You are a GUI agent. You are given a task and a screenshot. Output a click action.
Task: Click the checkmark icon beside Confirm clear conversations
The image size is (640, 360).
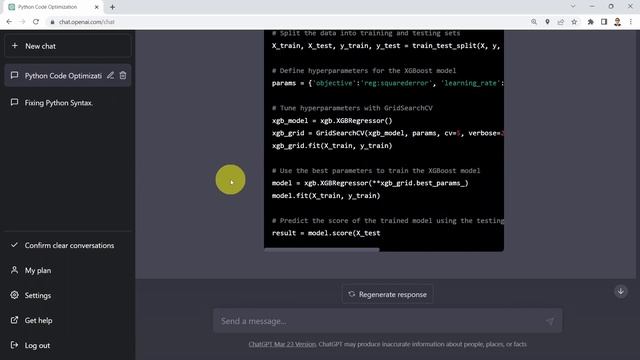pos(14,245)
